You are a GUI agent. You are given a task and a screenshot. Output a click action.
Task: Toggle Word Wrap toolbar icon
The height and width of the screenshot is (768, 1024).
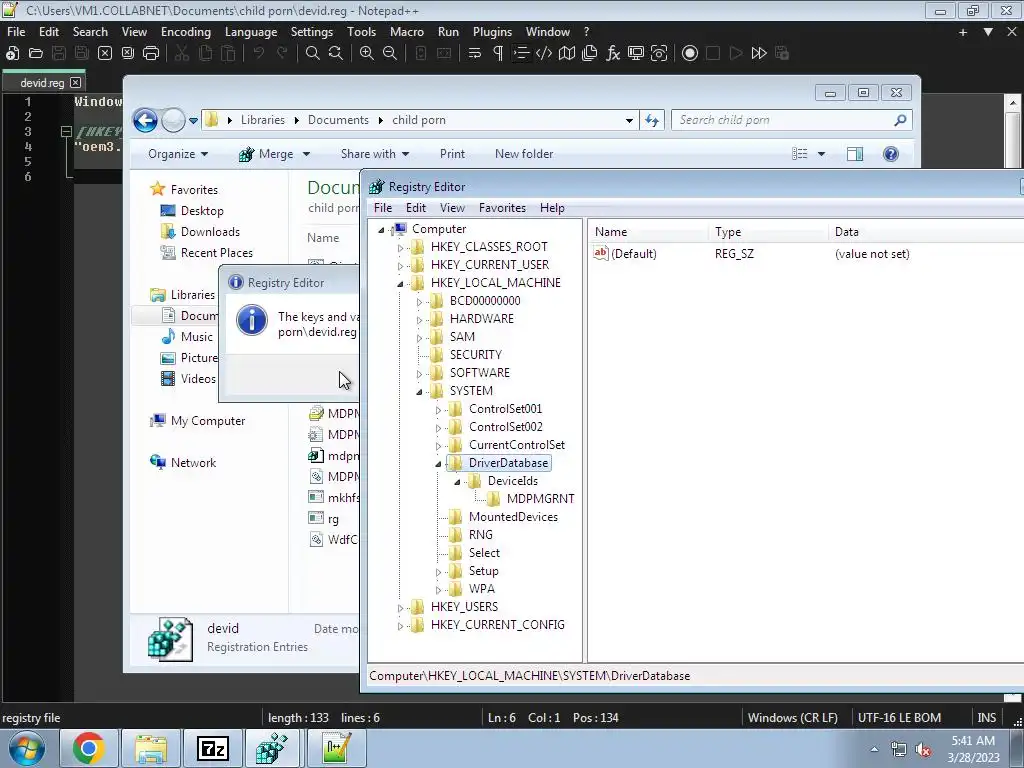[475, 54]
